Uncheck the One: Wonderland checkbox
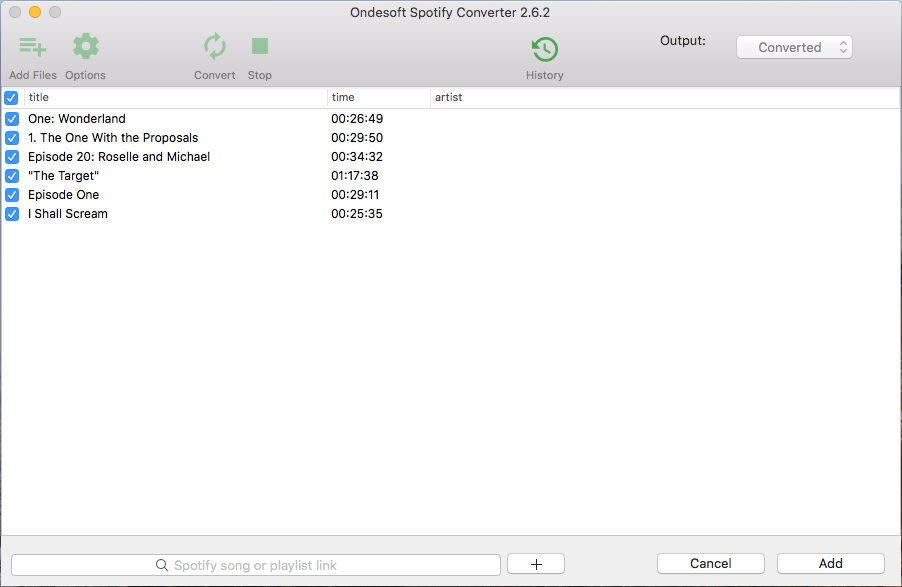The height and width of the screenshot is (587, 902). pyautogui.click(x=12, y=119)
